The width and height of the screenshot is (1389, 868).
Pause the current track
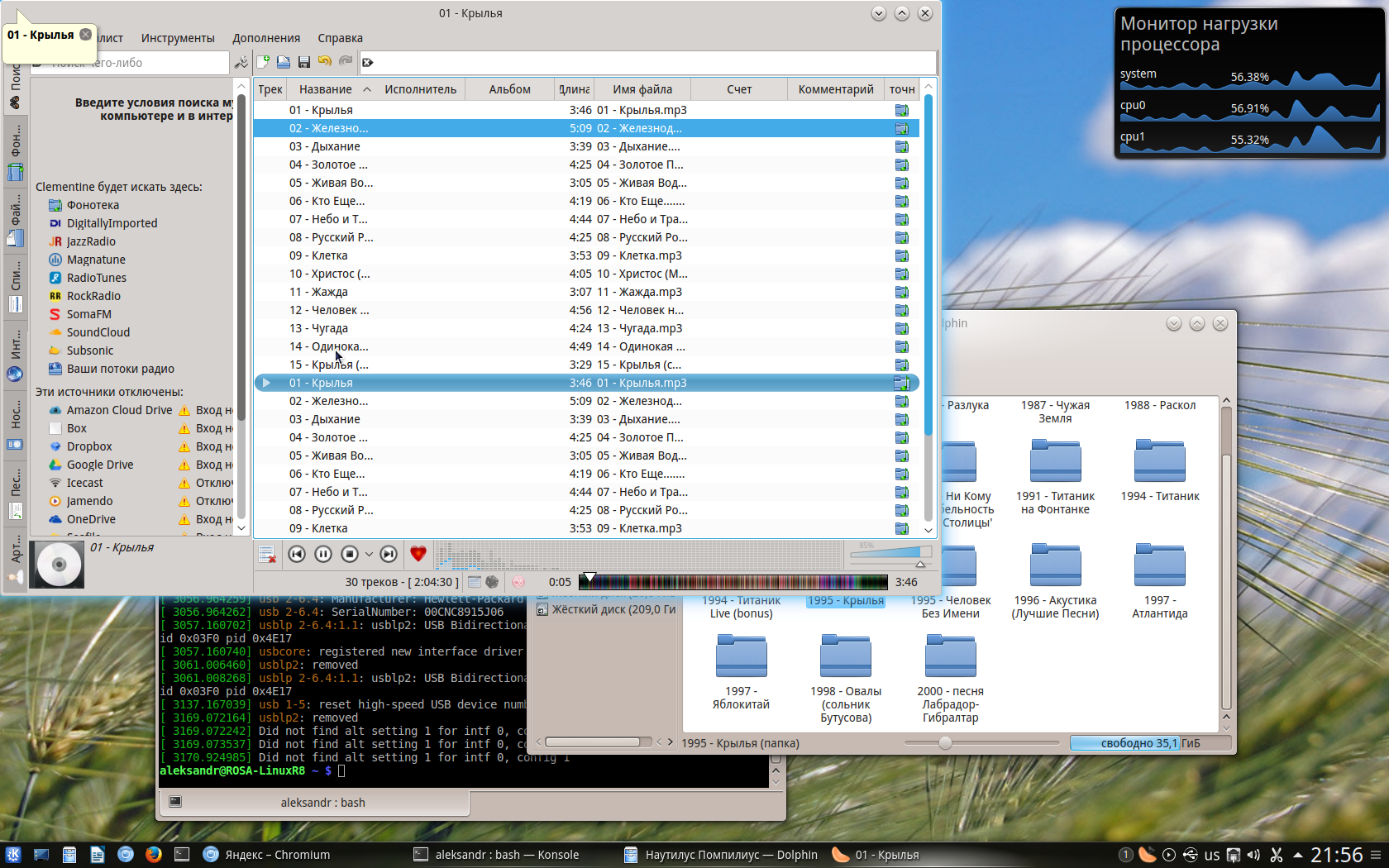click(323, 555)
